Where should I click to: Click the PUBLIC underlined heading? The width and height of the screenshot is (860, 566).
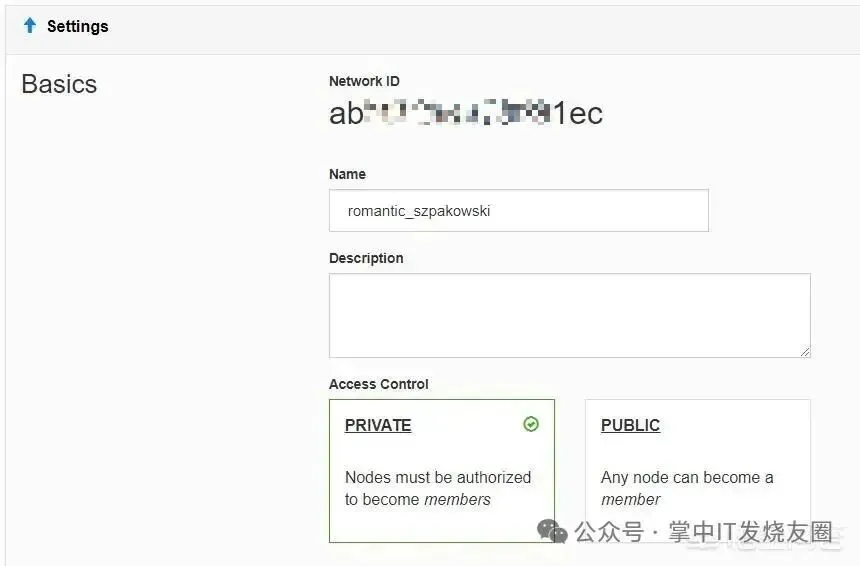[x=630, y=425]
